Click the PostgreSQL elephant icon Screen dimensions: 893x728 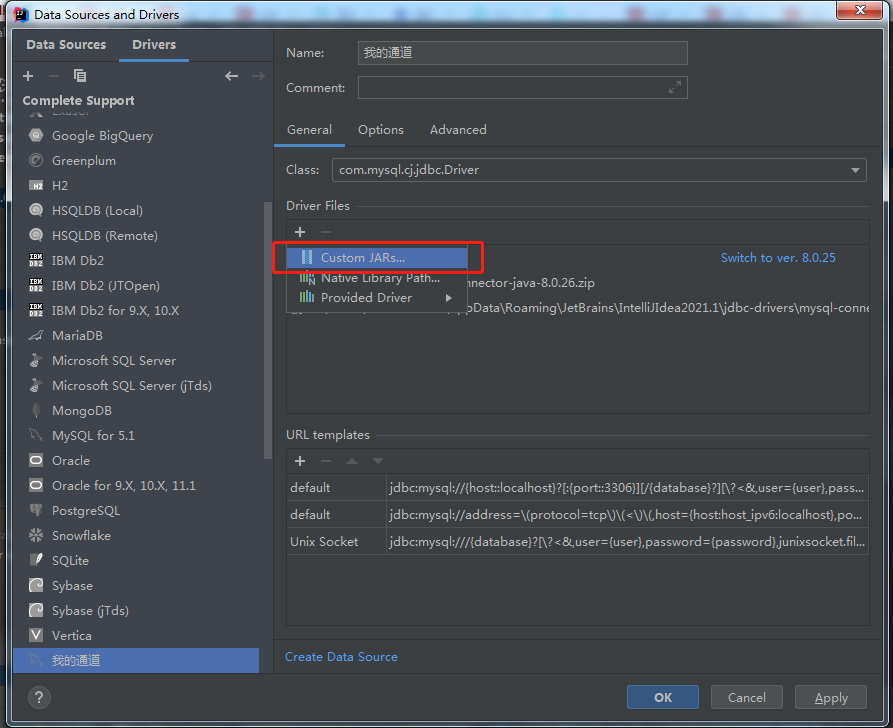[x=36, y=510]
